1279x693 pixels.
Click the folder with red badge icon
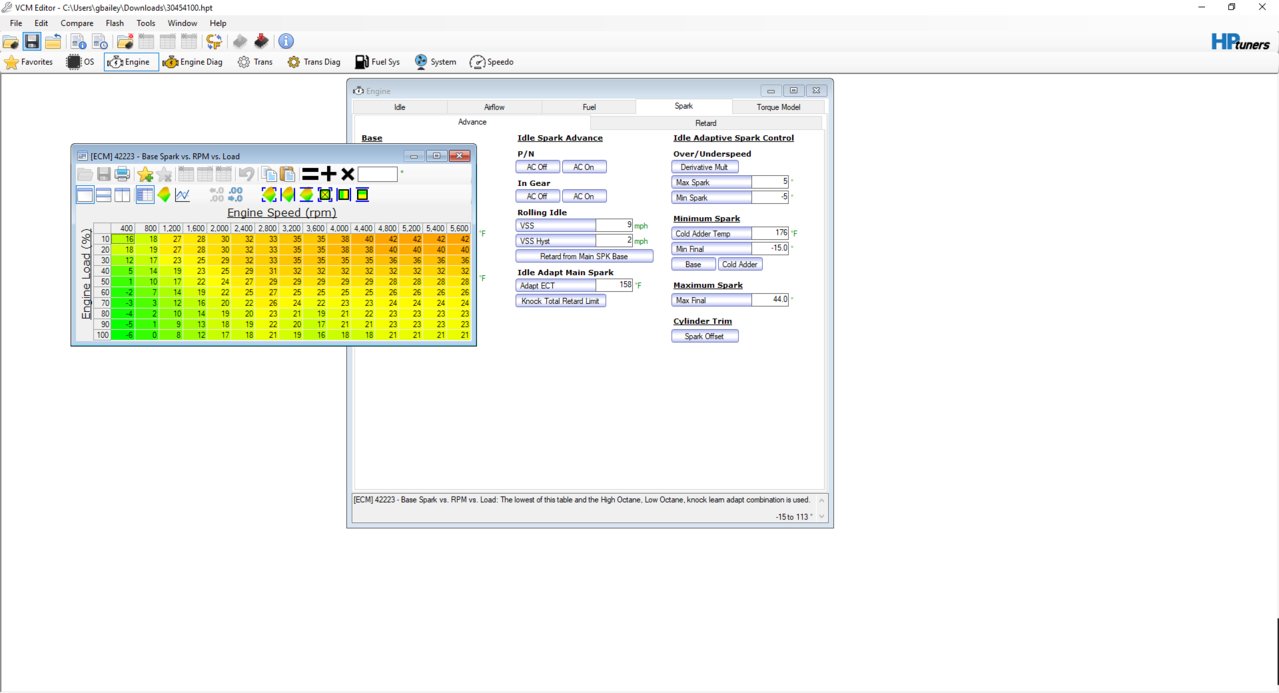coord(125,41)
